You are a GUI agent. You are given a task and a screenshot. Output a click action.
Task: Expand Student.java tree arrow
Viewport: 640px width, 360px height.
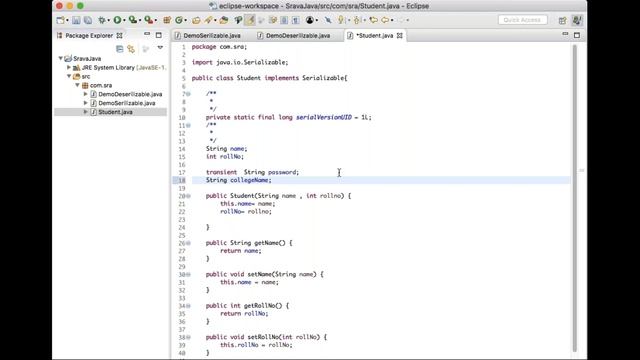click(85, 112)
